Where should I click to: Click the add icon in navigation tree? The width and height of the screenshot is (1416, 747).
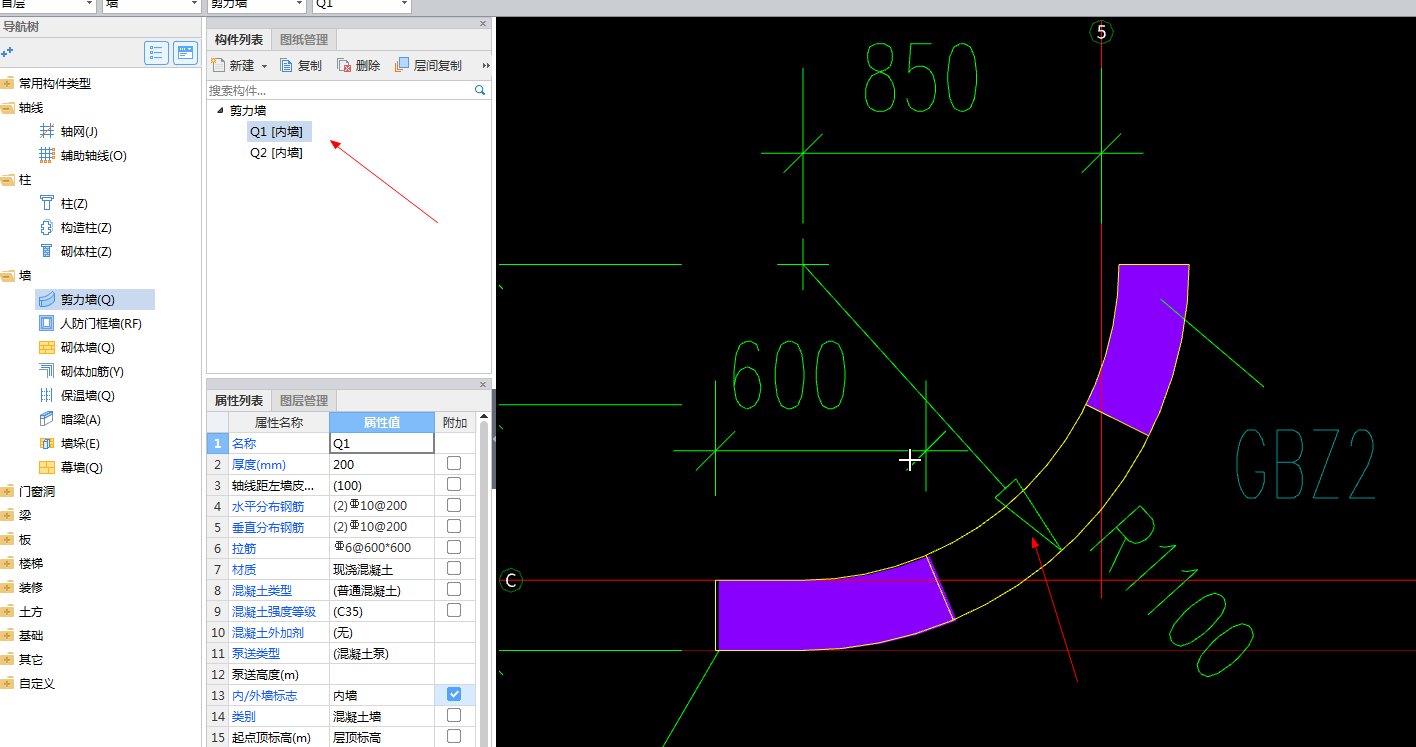pyautogui.click(x=7, y=52)
